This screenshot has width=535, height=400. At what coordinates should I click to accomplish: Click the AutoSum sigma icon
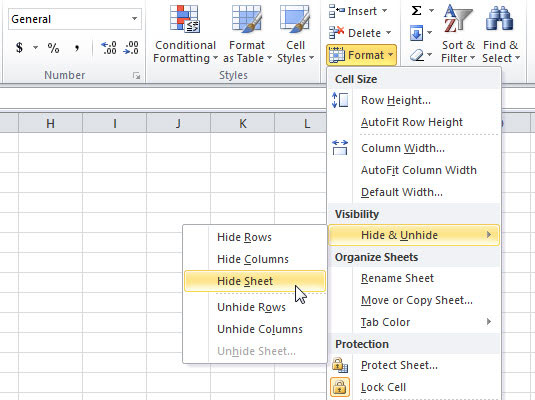[416, 11]
